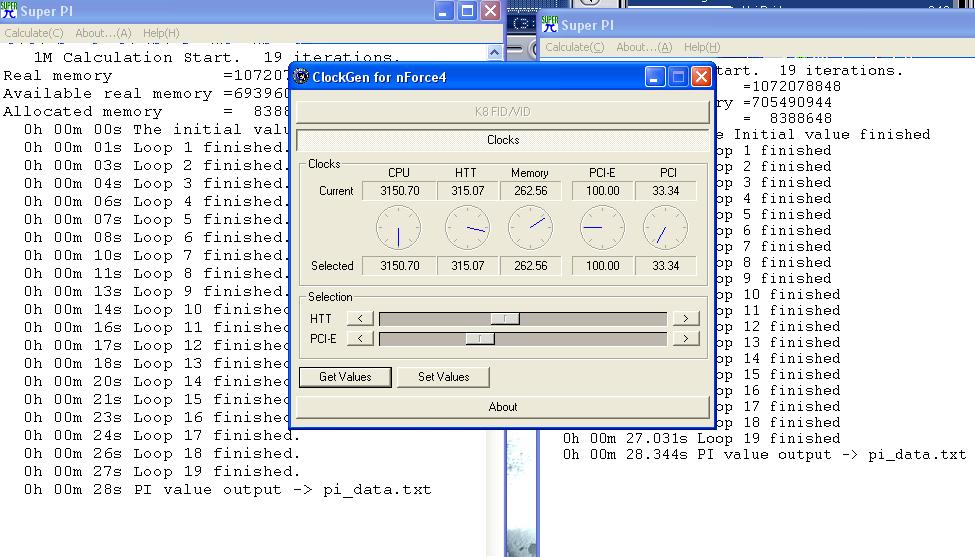This screenshot has height=557, width=975.
Task: Click the Current HTT value 315.07
Action: click(468, 191)
